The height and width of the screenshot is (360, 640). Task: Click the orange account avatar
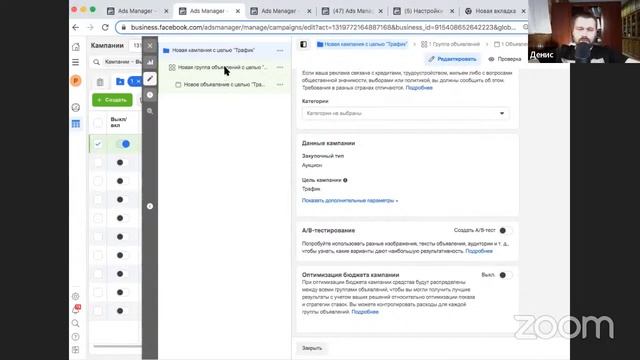pyautogui.click(x=76, y=81)
